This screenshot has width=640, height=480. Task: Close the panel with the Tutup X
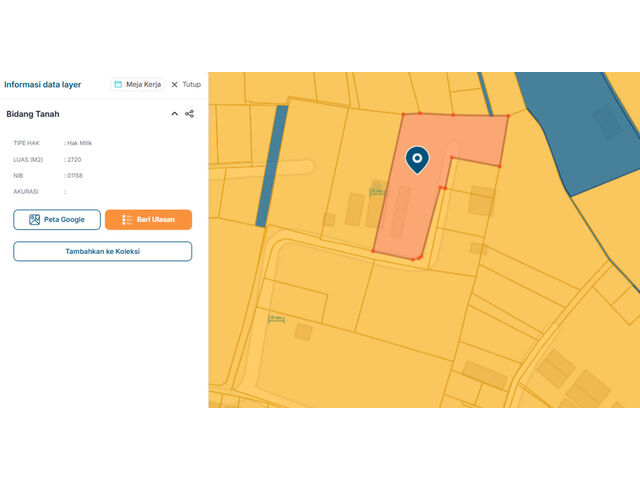[185, 85]
